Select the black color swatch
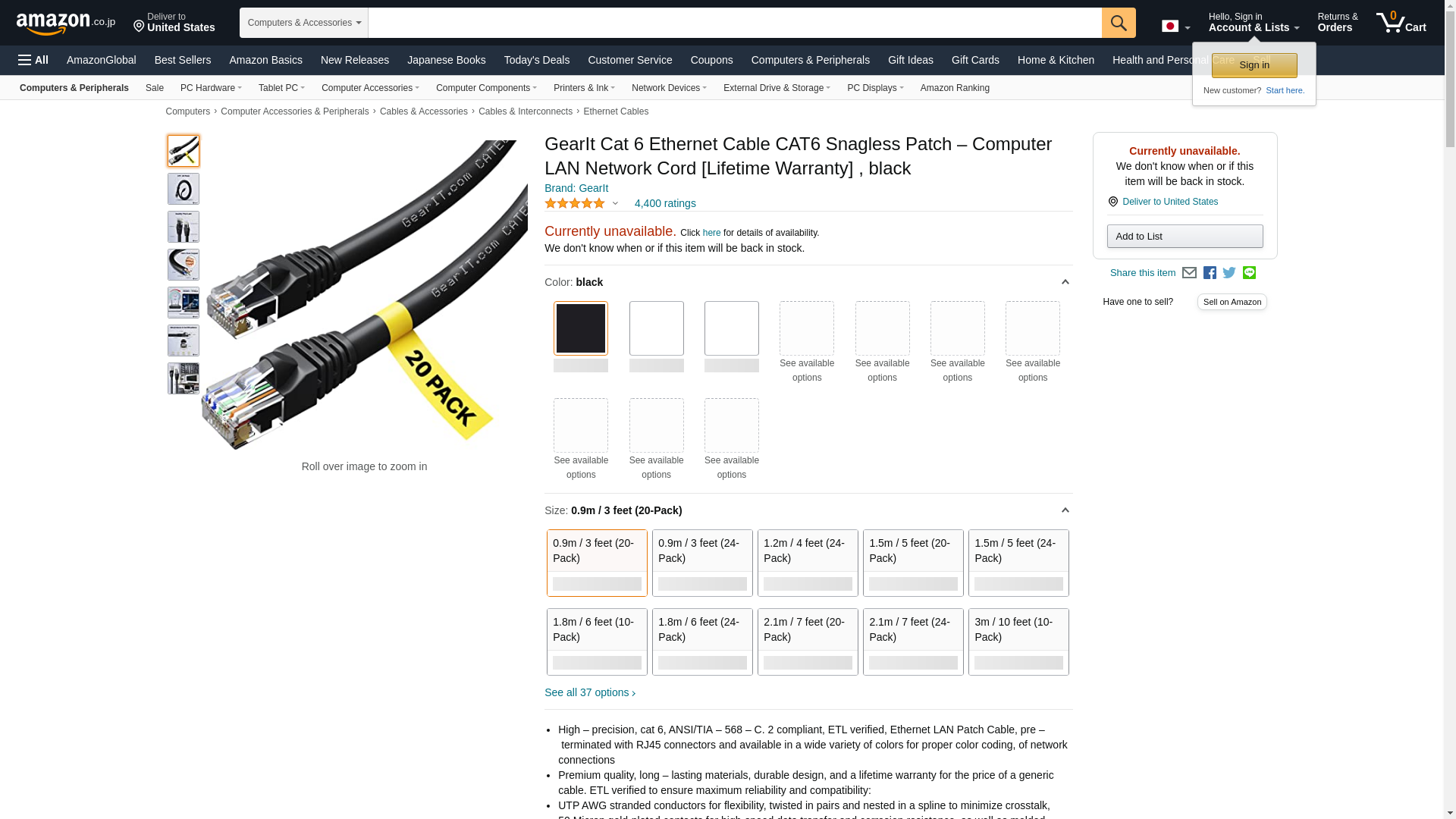The width and height of the screenshot is (1456, 819). [581, 328]
